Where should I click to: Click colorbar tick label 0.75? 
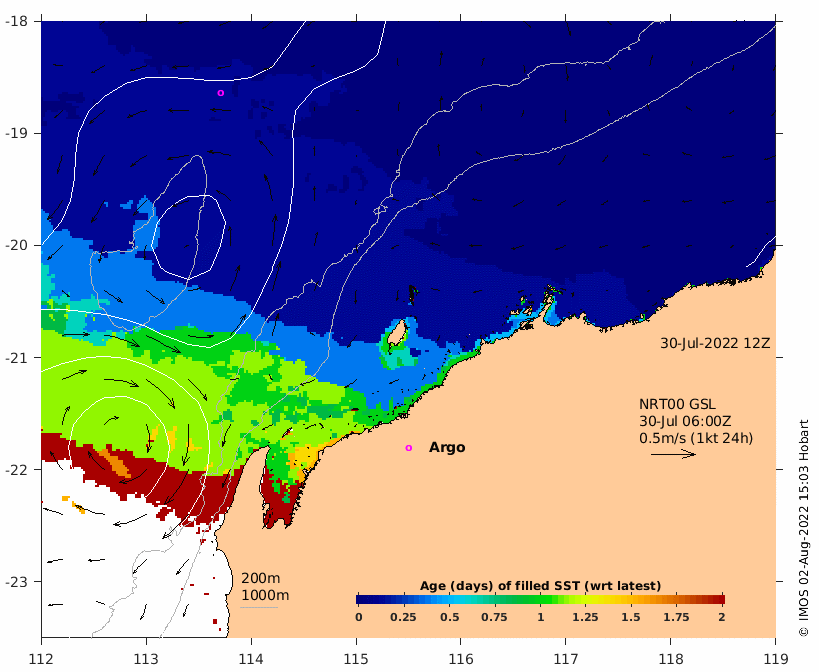pos(494,617)
